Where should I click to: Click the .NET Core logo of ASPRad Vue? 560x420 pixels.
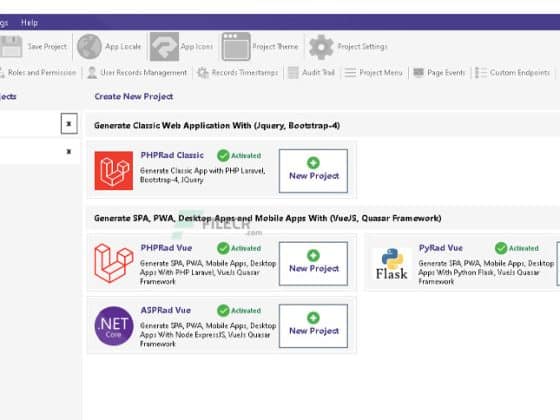pyautogui.click(x=114, y=326)
